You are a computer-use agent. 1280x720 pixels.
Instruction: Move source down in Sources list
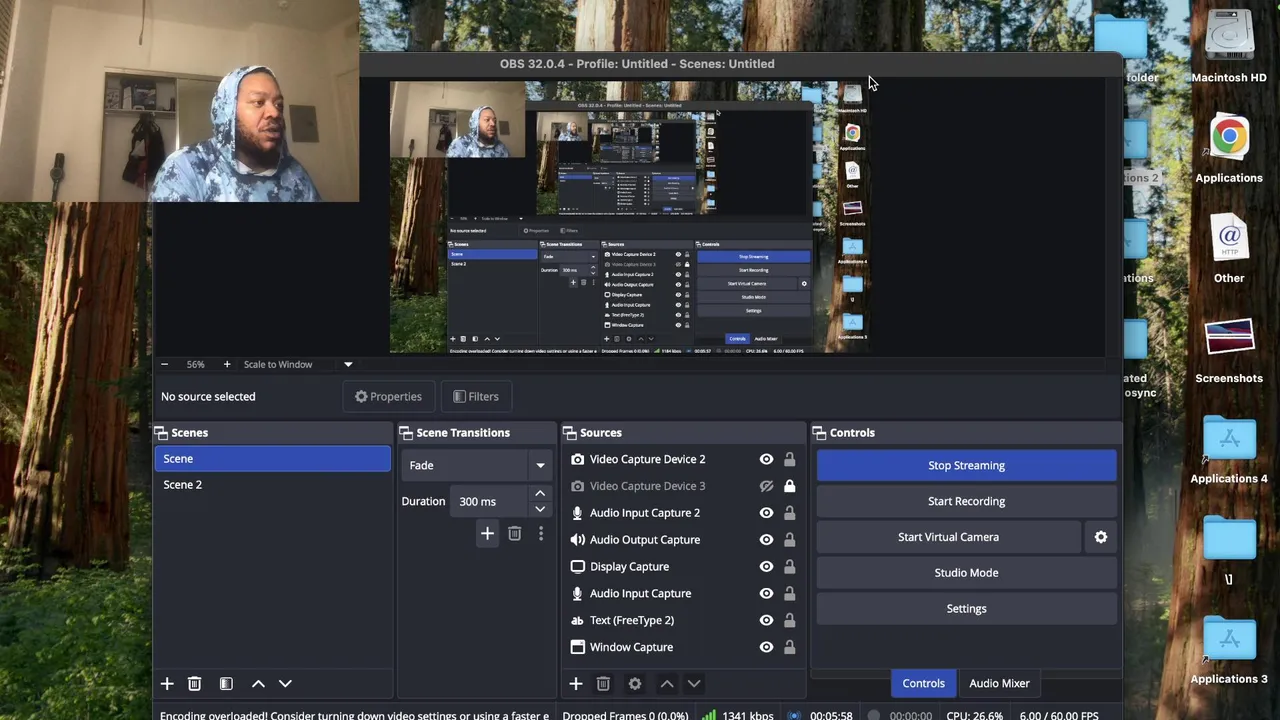point(694,684)
